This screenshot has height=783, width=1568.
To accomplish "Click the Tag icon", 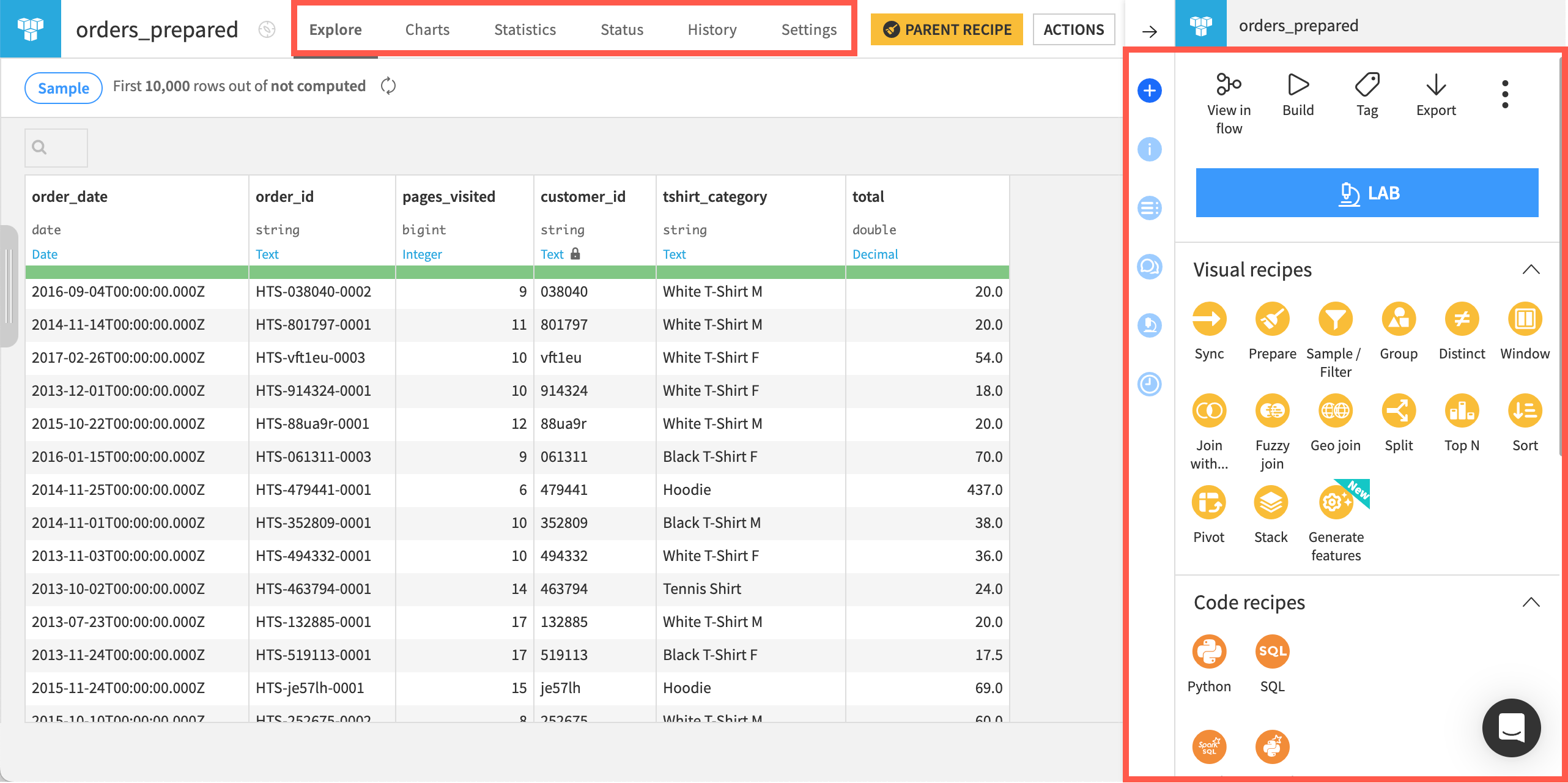I will click(x=1367, y=84).
